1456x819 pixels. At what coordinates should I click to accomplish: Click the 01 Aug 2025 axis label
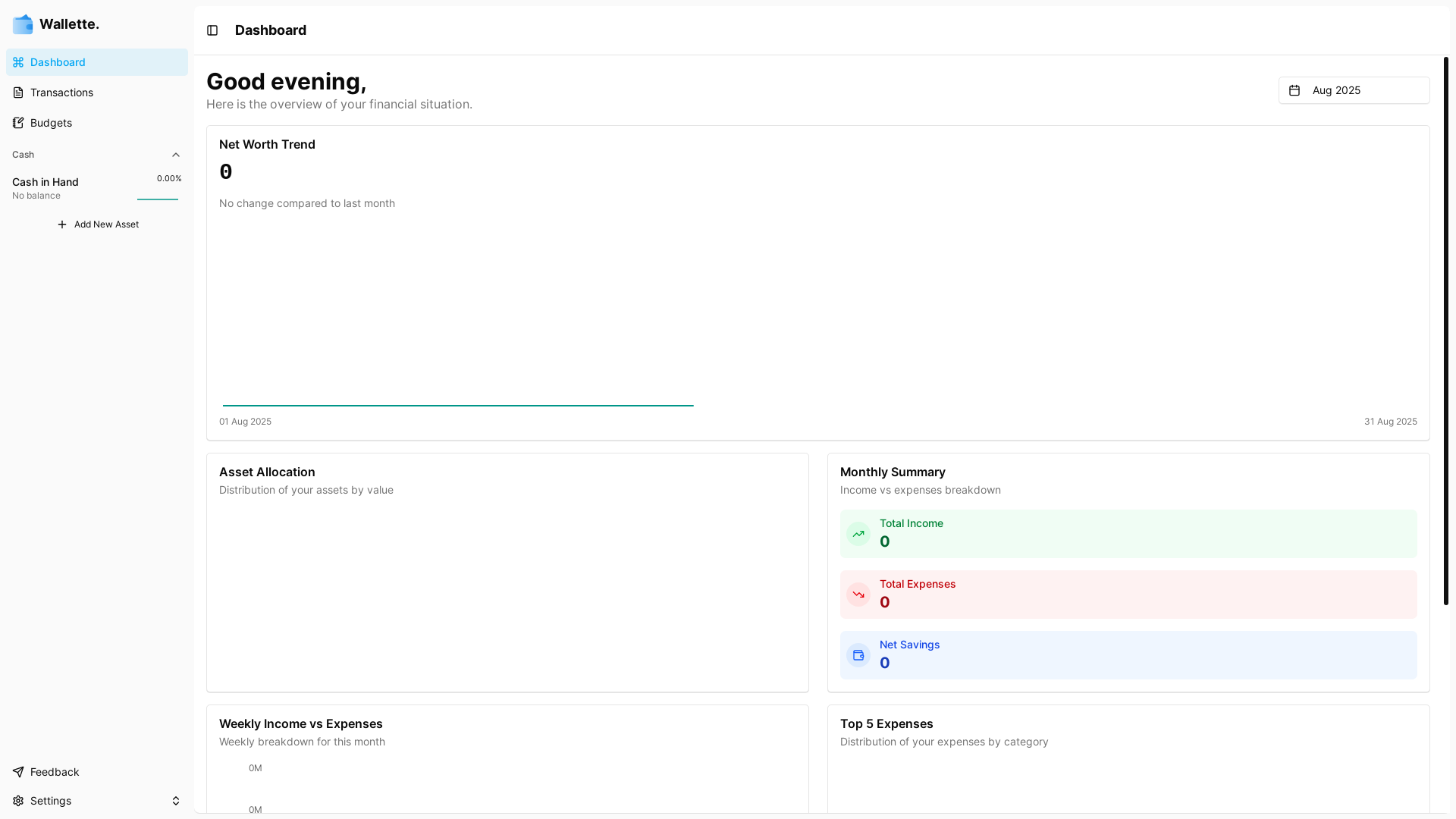pyautogui.click(x=245, y=422)
